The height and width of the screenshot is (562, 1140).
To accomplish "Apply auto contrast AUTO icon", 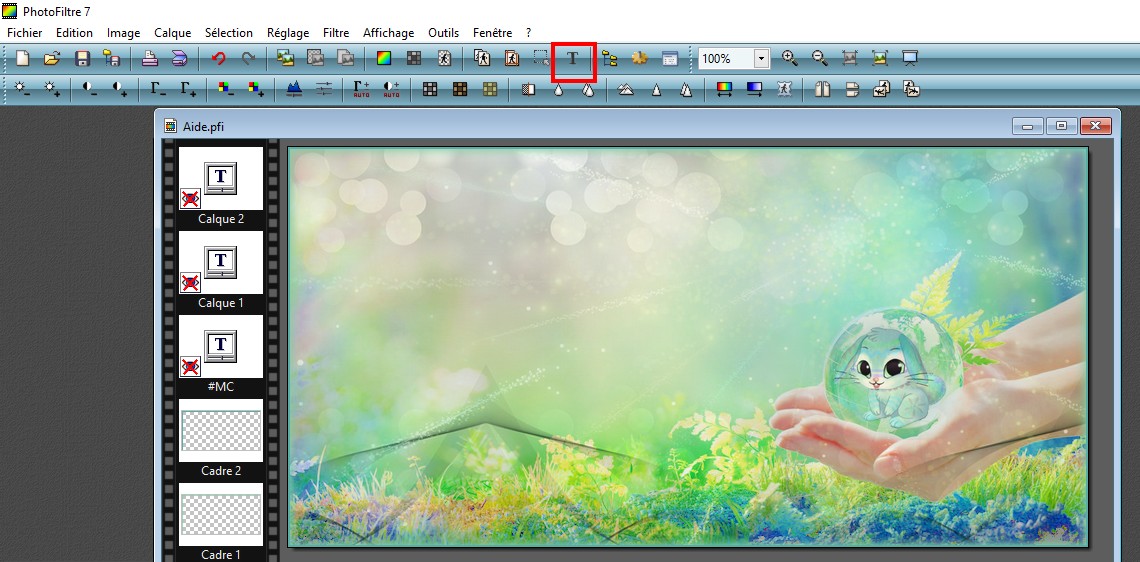I will pos(391,89).
